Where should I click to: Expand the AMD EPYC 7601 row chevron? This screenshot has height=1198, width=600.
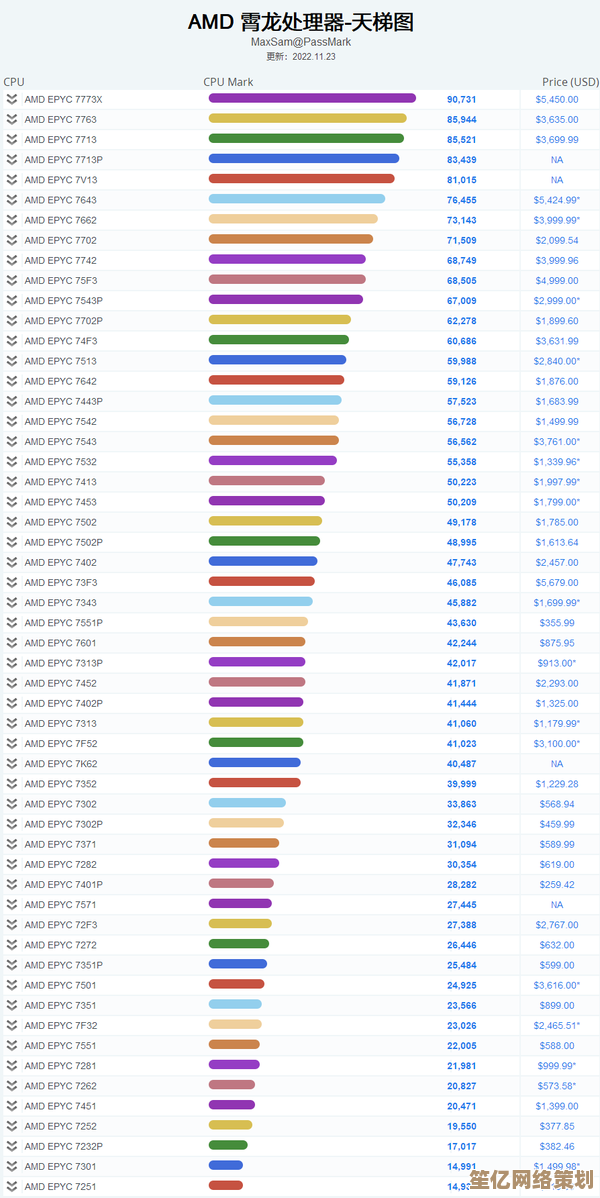click(x=11, y=643)
